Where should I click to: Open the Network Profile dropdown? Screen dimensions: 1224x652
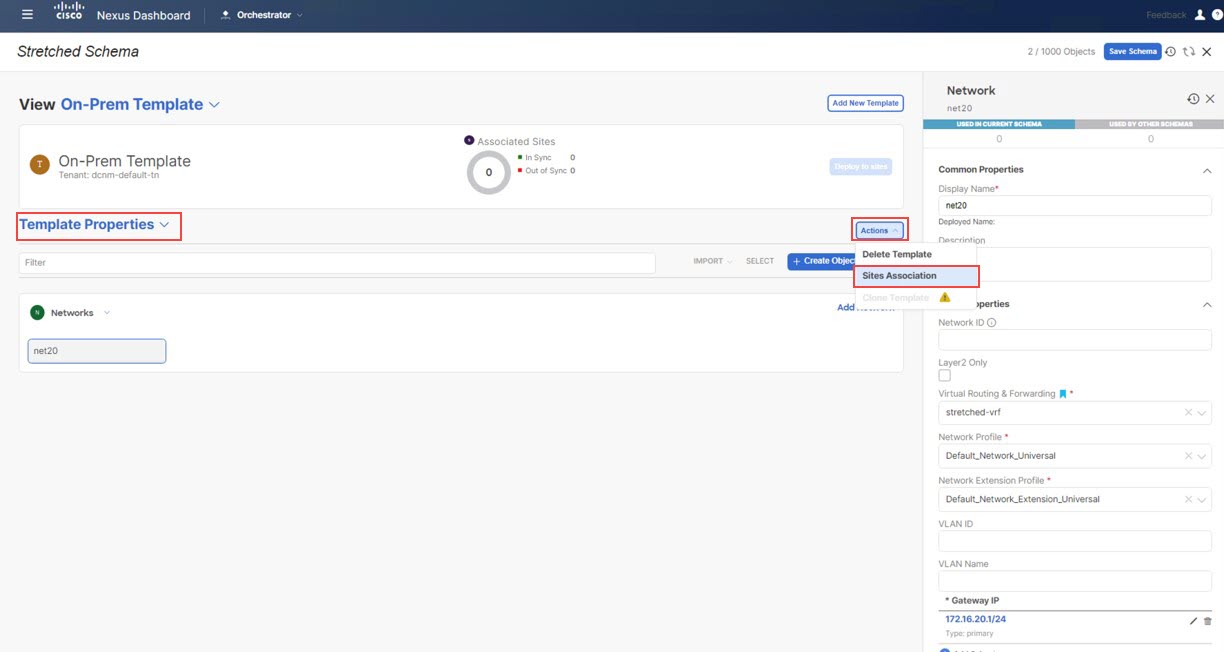pos(1203,456)
